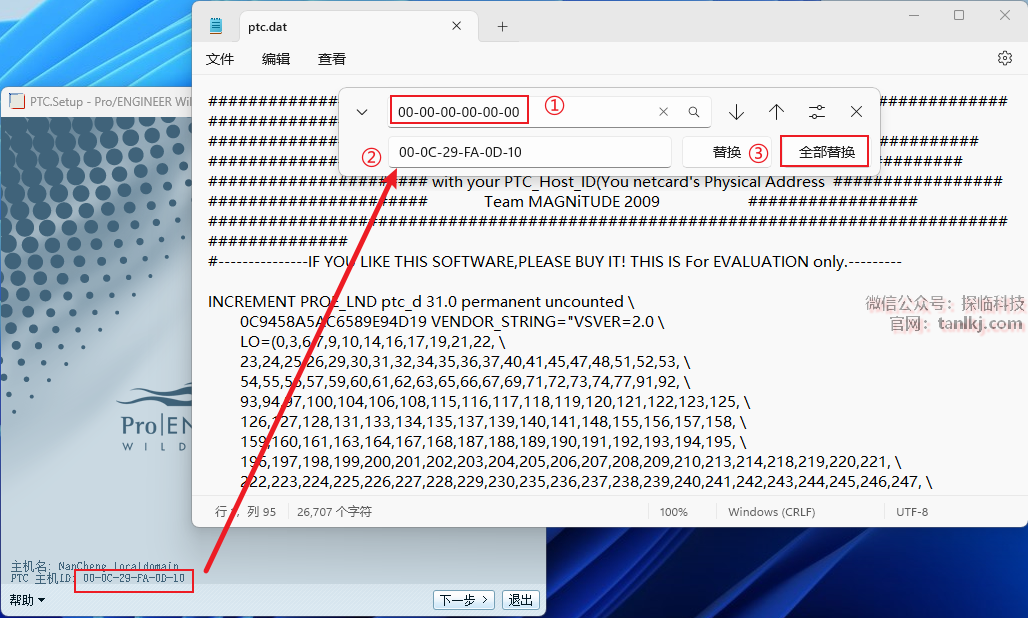Open the 查看 menu

point(332,59)
